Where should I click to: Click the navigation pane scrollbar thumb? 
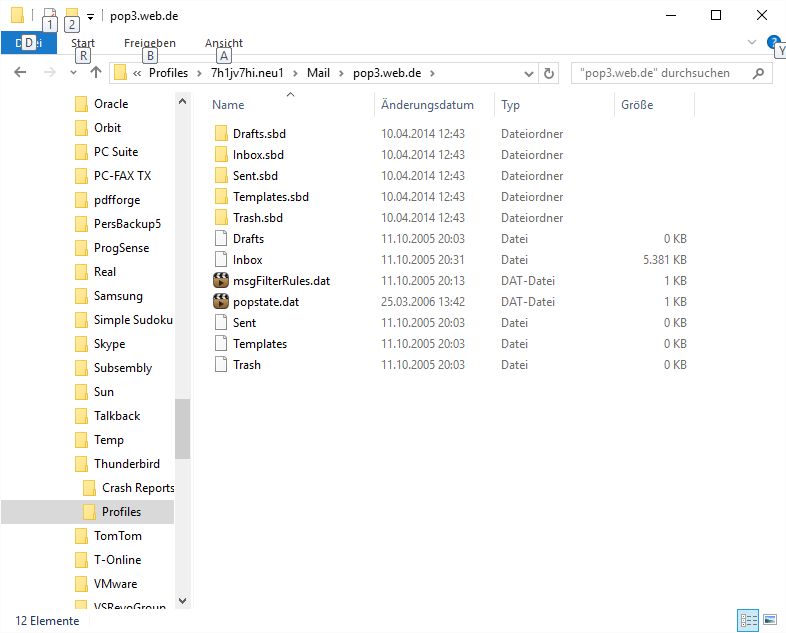tap(182, 429)
